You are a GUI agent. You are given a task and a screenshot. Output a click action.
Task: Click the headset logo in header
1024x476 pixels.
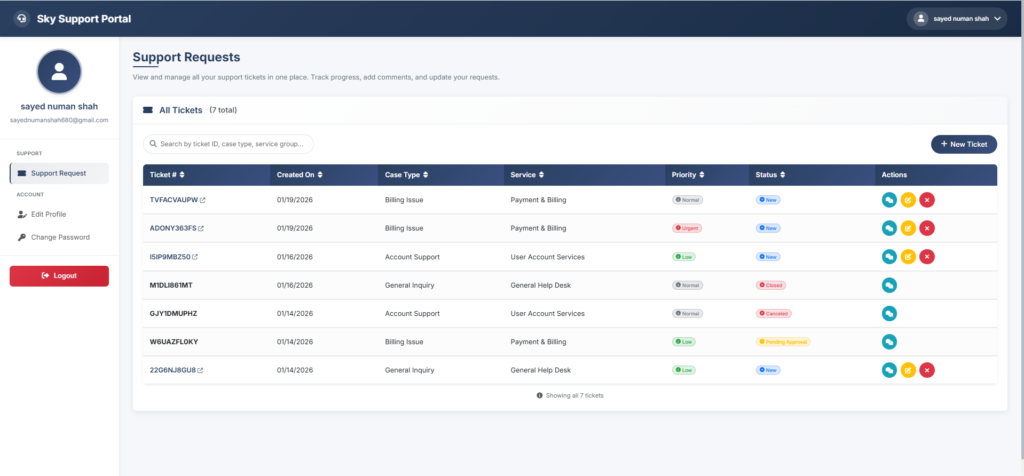pos(22,19)
